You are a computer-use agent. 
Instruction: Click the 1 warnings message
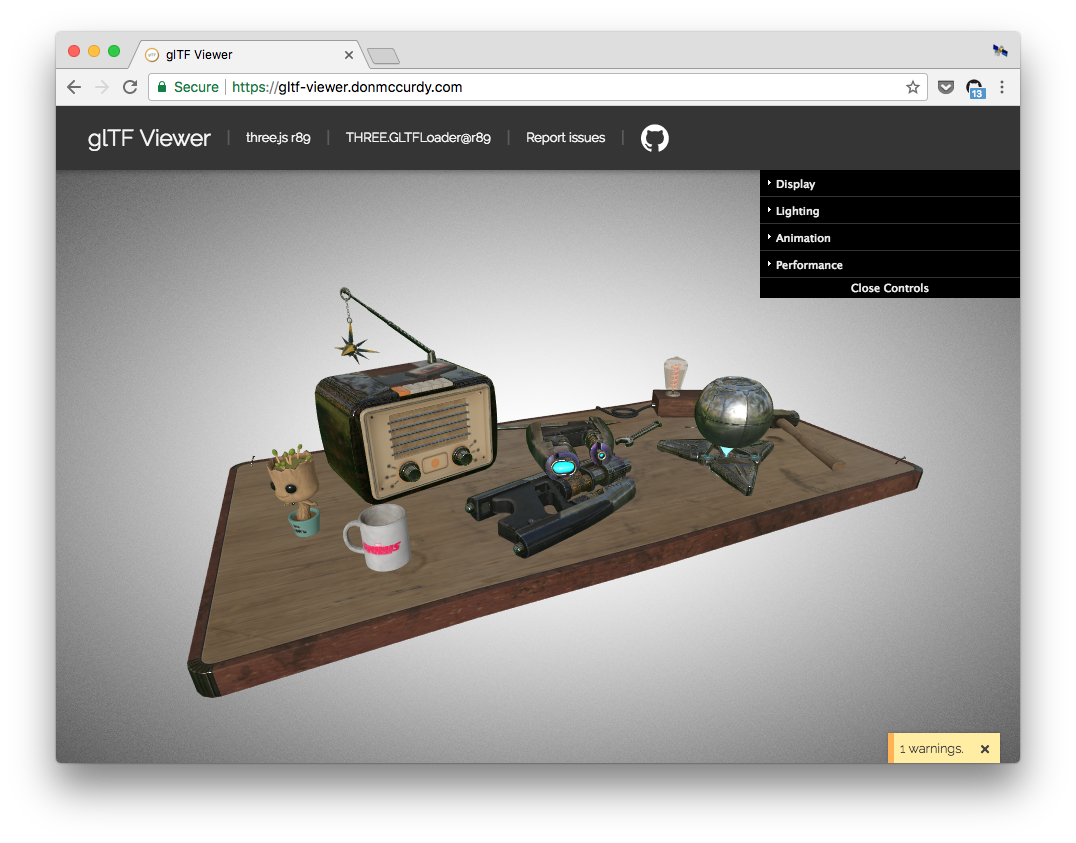point(931,749)
